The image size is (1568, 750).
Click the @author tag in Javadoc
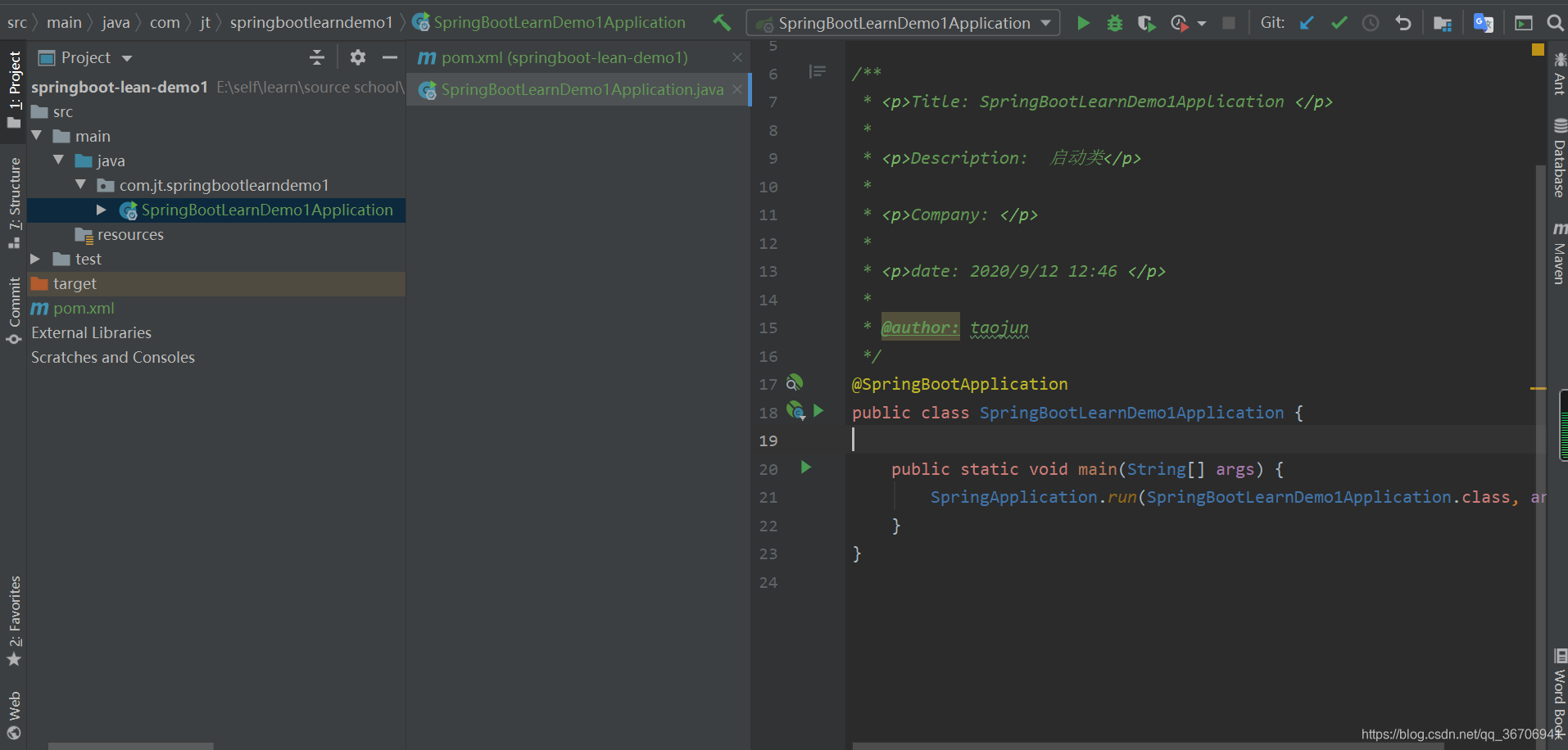[919, 328]
